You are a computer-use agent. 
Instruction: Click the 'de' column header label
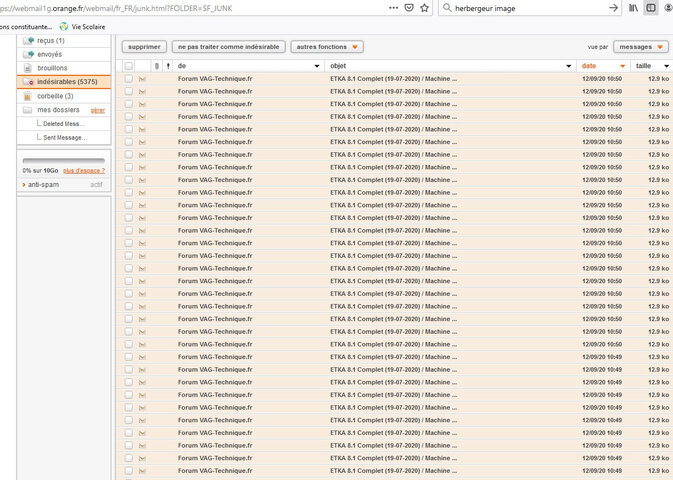[x=182, y=66]
